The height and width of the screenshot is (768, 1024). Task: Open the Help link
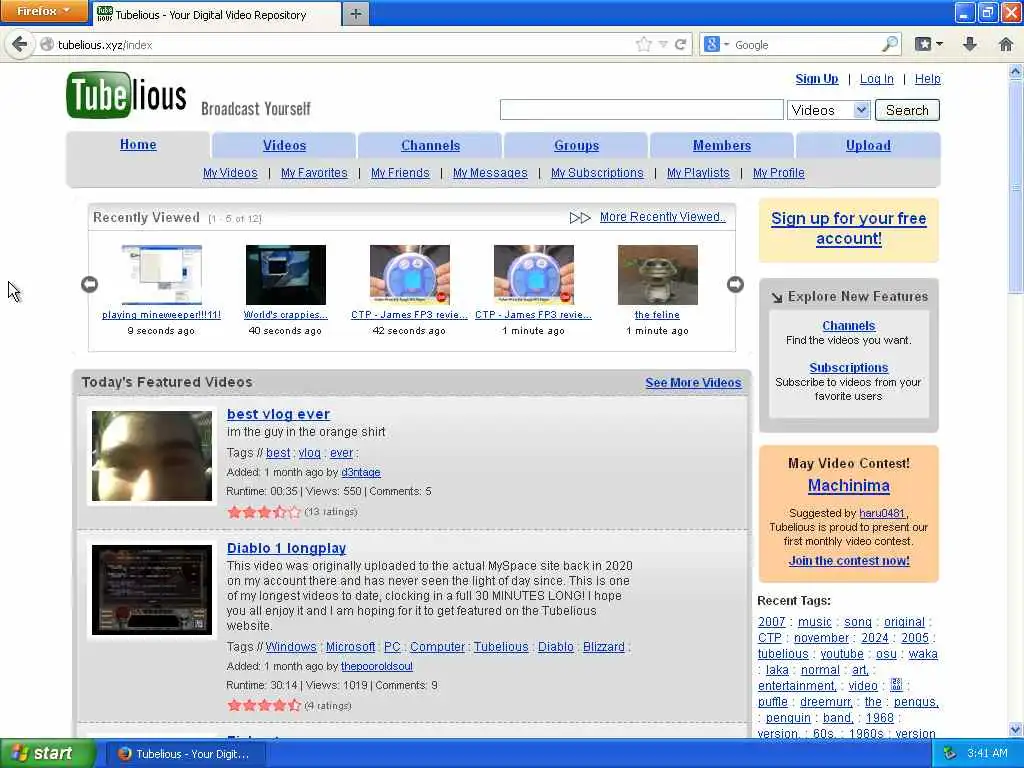[927, 79]
